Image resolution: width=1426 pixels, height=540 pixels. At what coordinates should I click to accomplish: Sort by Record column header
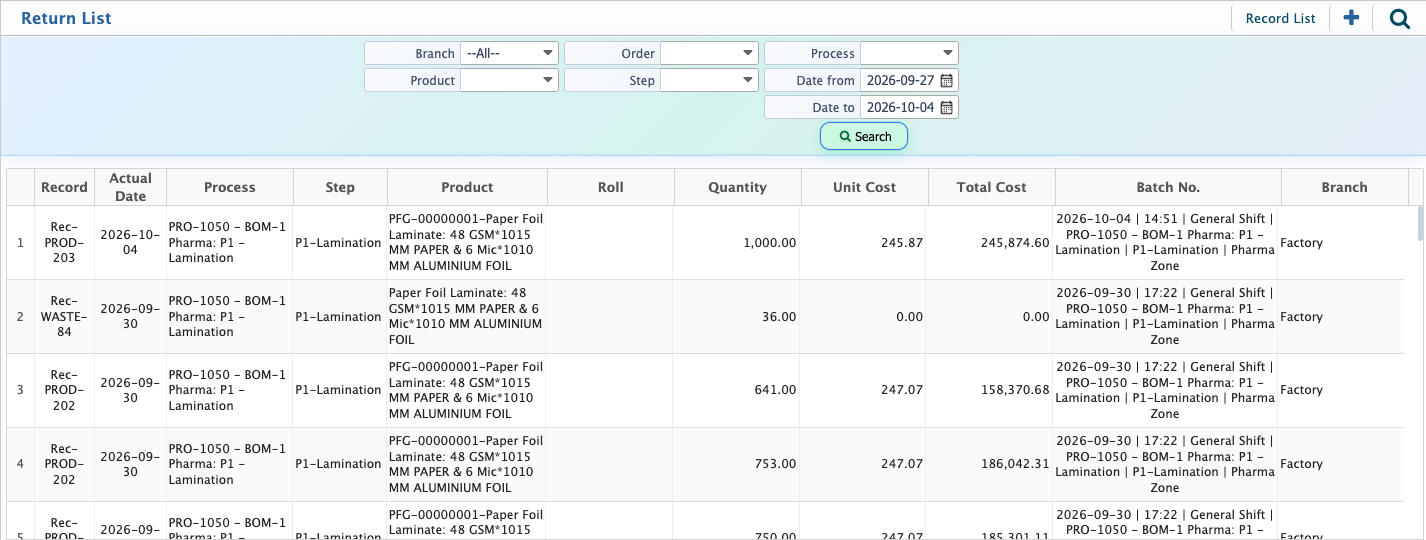point(64,187)
